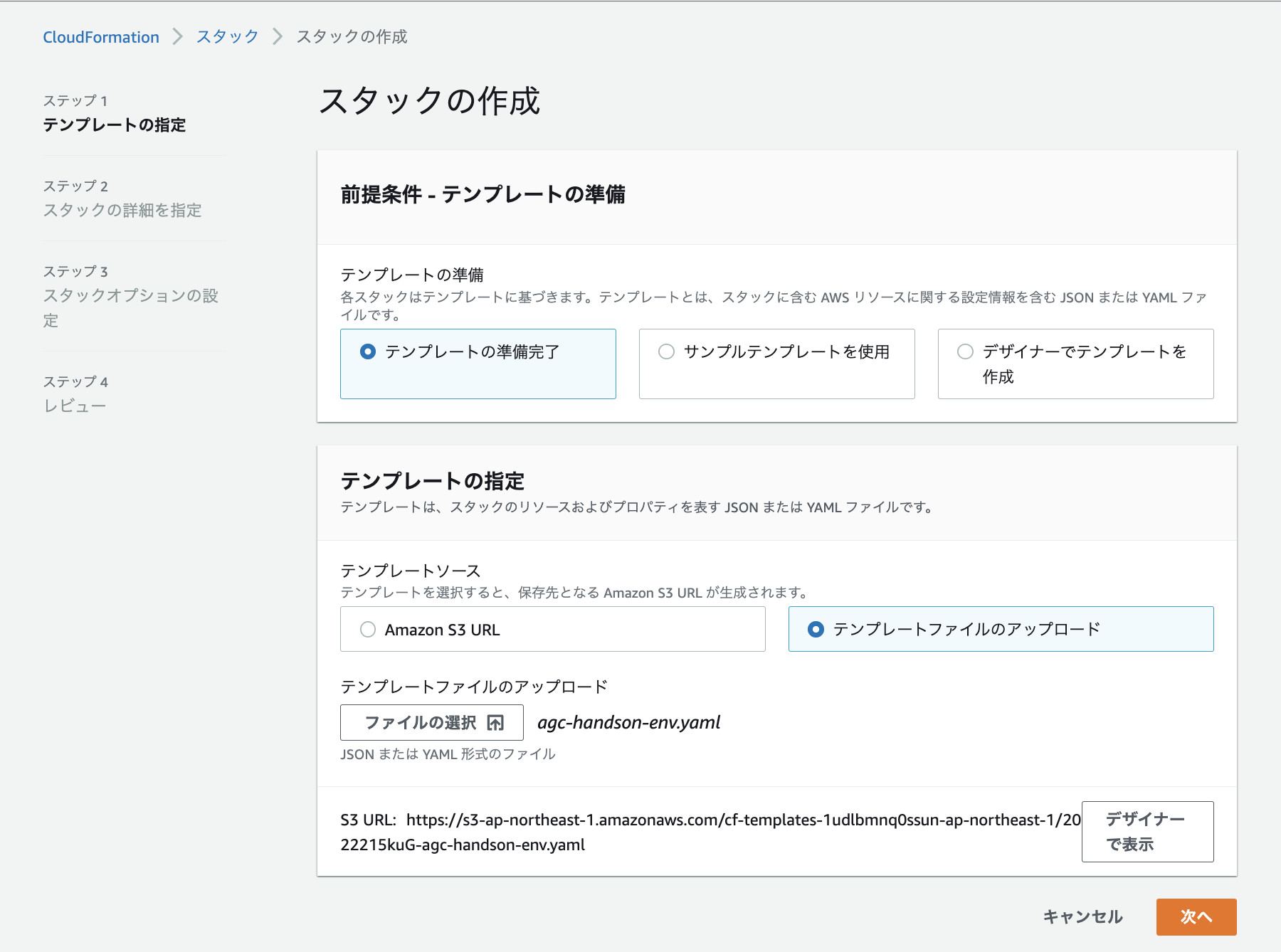Select サンプルテンプレートを使用 radio option
This screenshot has height=952, width=1281.
pos(777,364)
